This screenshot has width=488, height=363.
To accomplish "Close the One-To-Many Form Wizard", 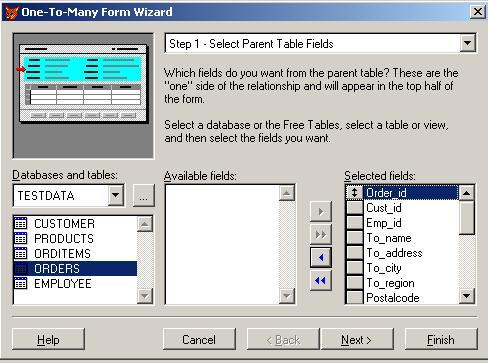I will [477, 12].
